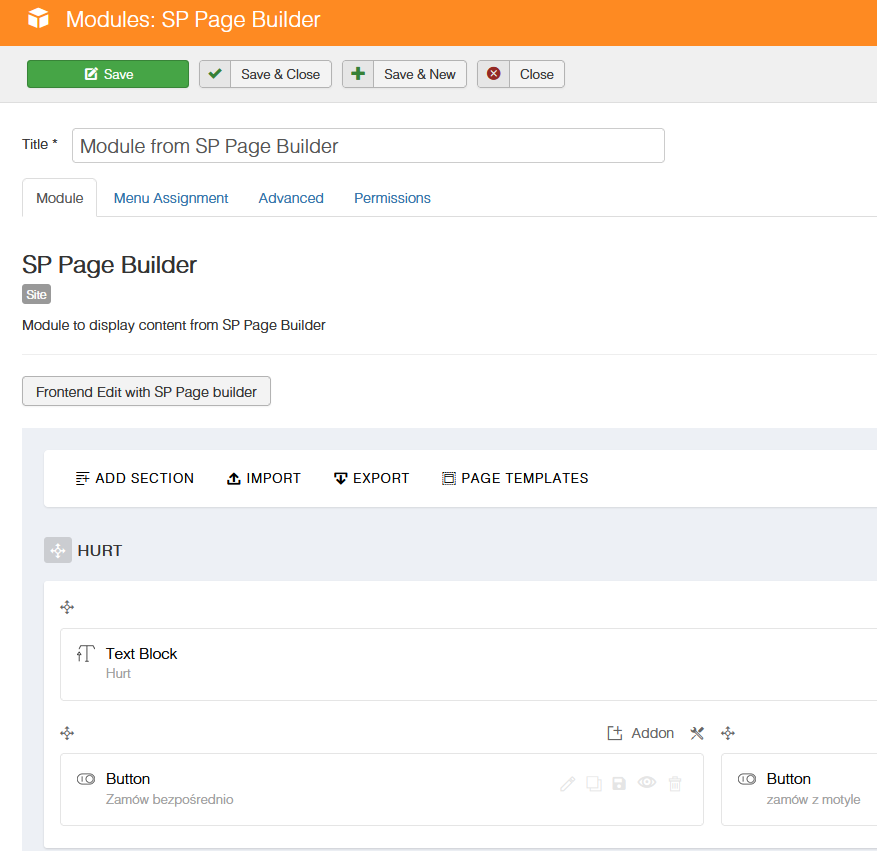Select the Button zamów z motyle addon
The width and height of the screenshot is (877, 851).
tap(799, 789)
